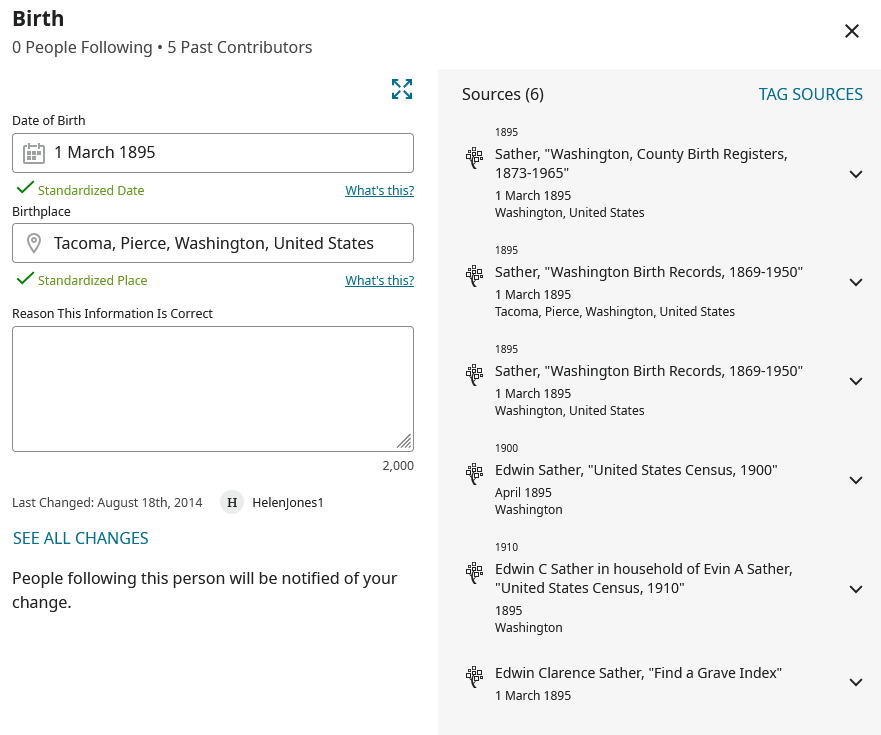Expand the County Birth Registers 1873-1965 source
Image resolution: width=881 pixels, height=735 pixels.
(x=855, y=174)
